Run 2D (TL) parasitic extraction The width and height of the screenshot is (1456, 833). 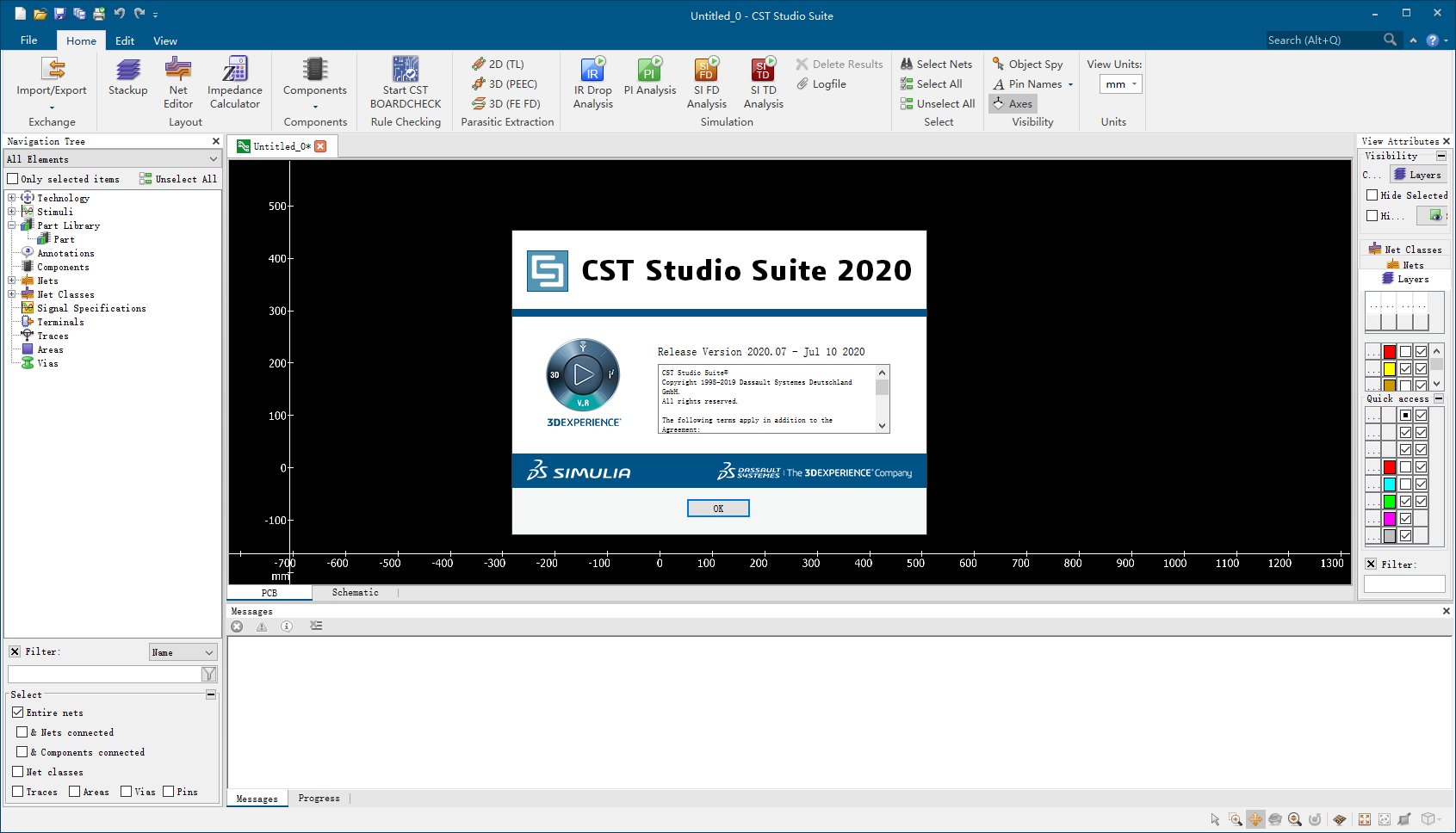(x=499, y=65)
